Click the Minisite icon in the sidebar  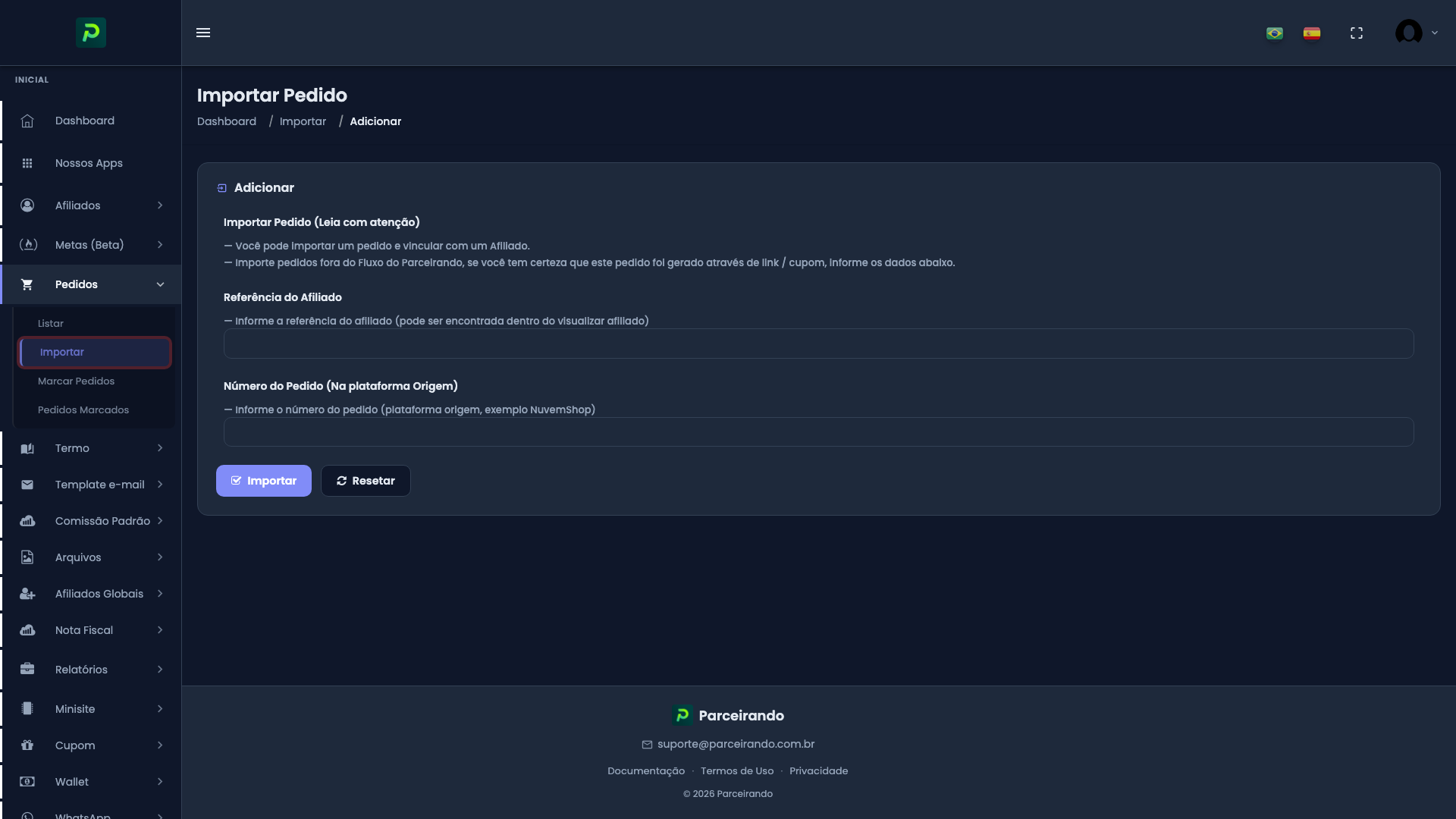[x=27, y=708]
